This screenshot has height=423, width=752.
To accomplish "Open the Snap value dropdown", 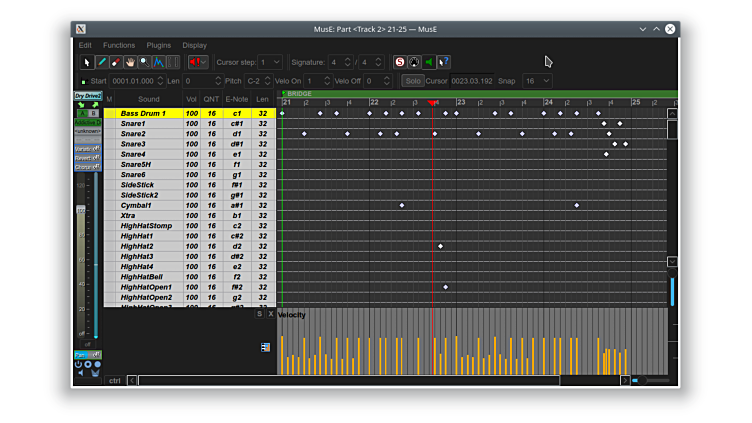I will pyautogui.click(x=537, y=81).
